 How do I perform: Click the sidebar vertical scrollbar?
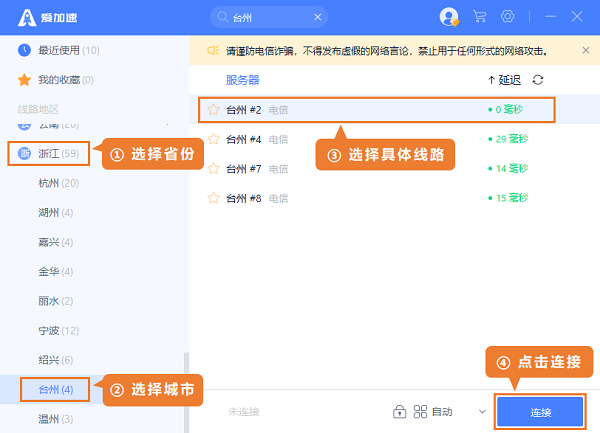pos(185,380)
